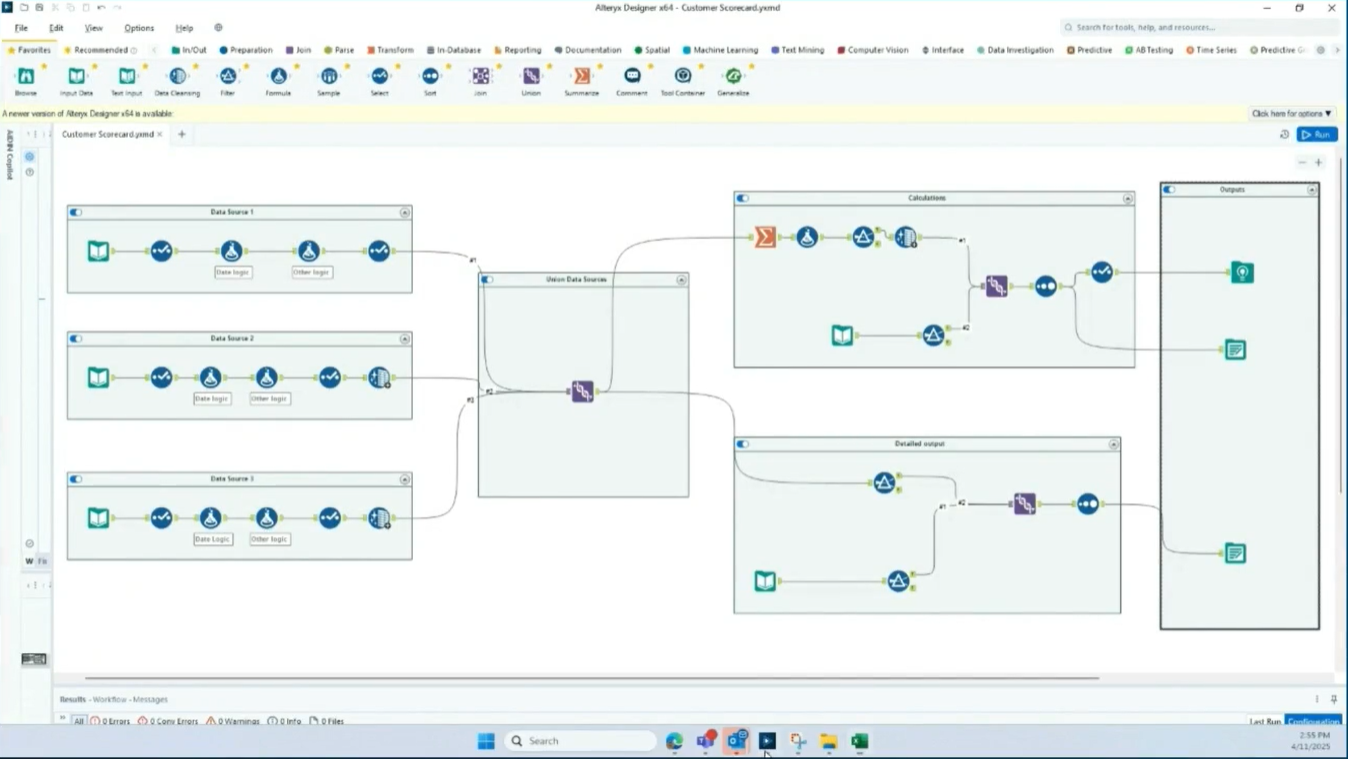This screenshot has height=759, width=1348.
Task: Zoom in the canvas with the plus button
Action: 1319,162
